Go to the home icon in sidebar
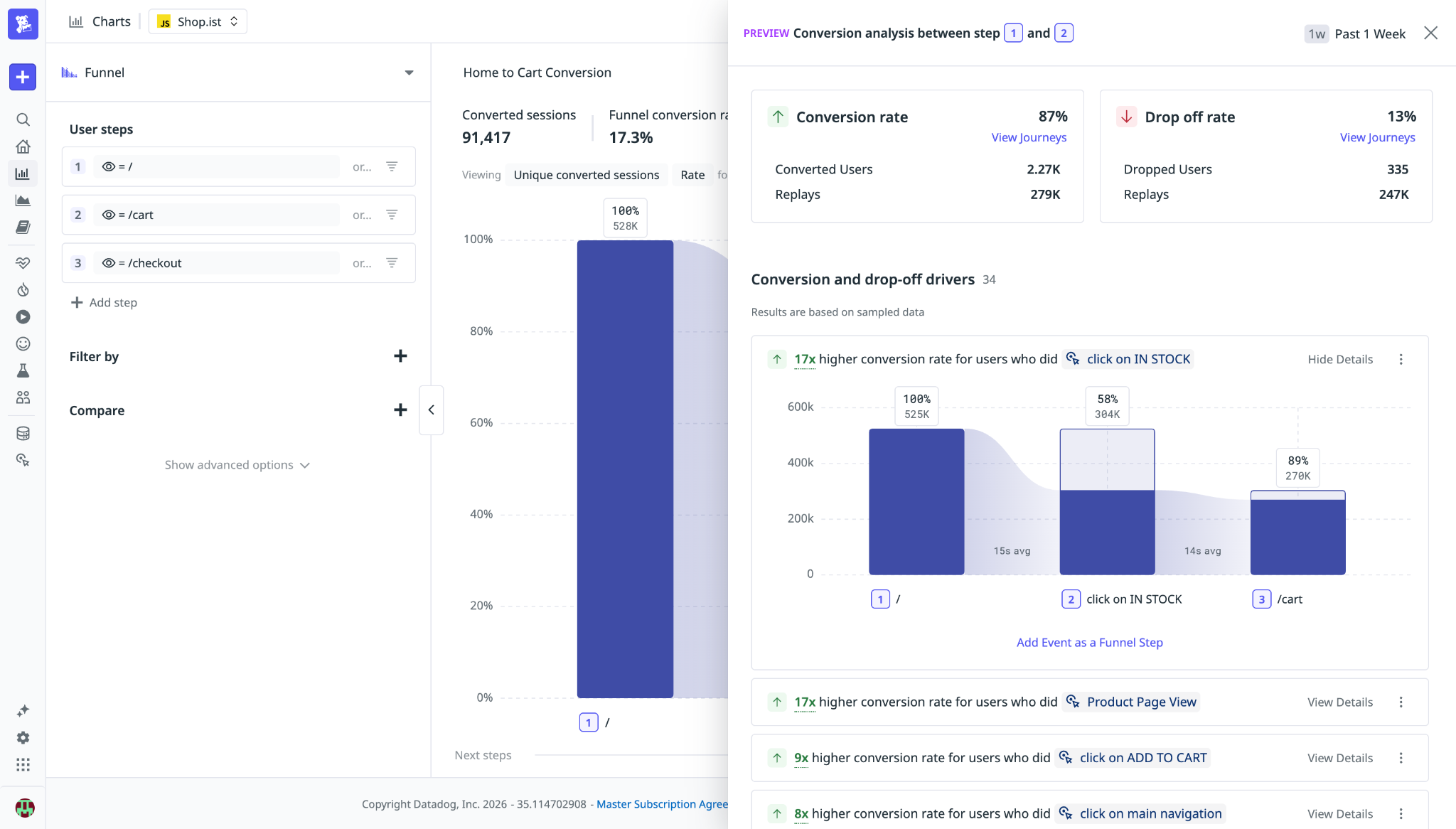1456x829 pixels. click(x=23, y=146)
